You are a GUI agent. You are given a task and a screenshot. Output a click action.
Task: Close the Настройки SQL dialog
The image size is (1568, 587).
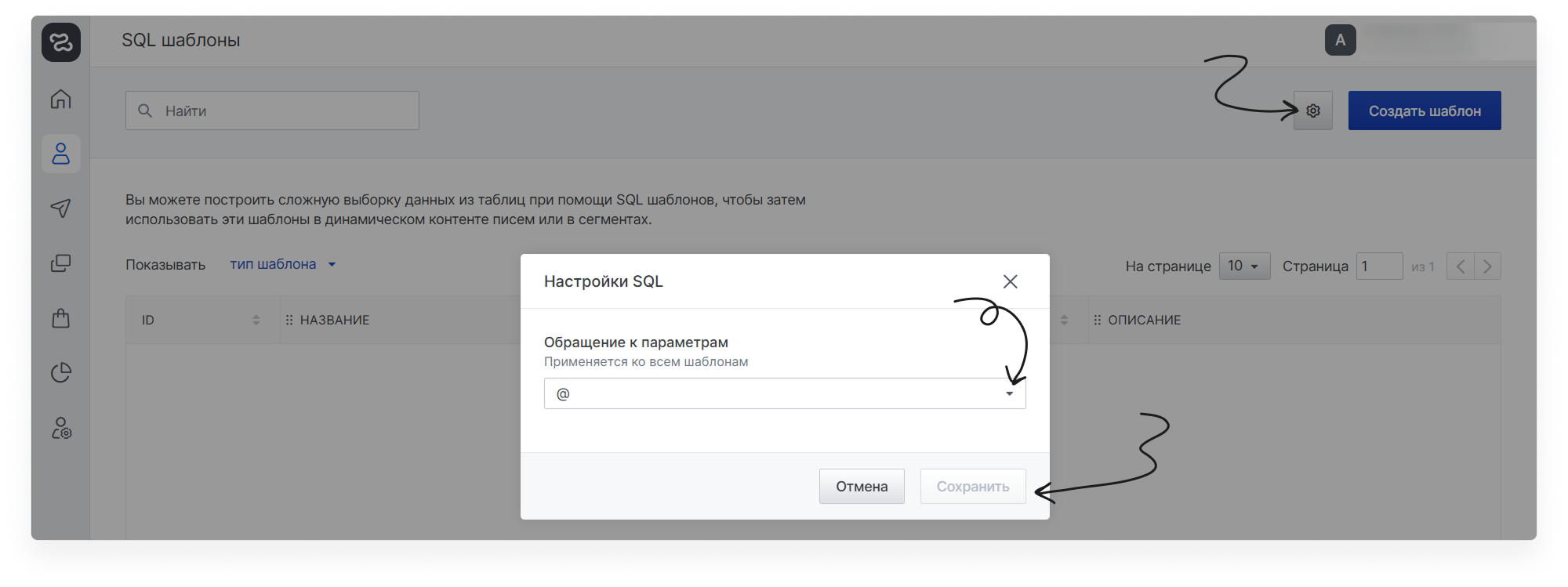[1010, 281]
